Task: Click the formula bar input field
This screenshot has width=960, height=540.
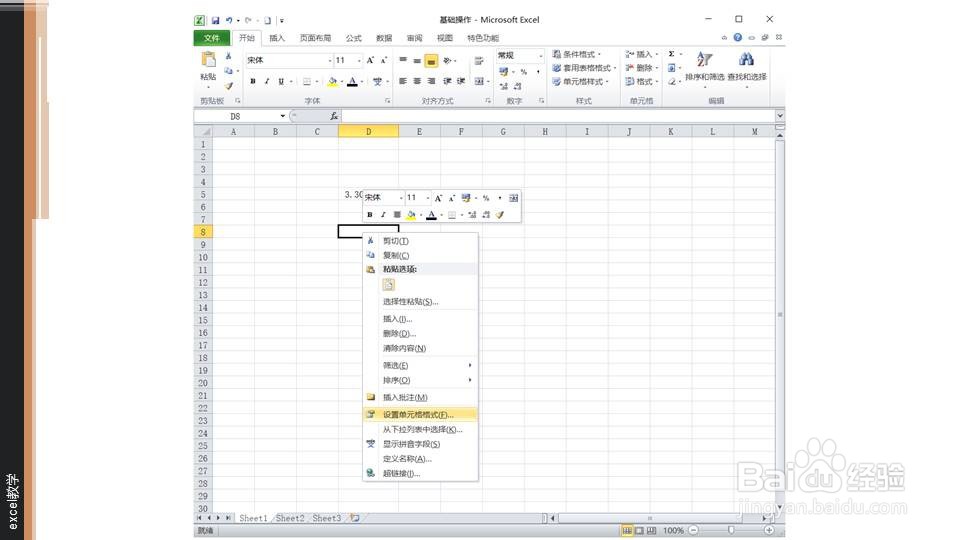Action: (x=558, y=116)
